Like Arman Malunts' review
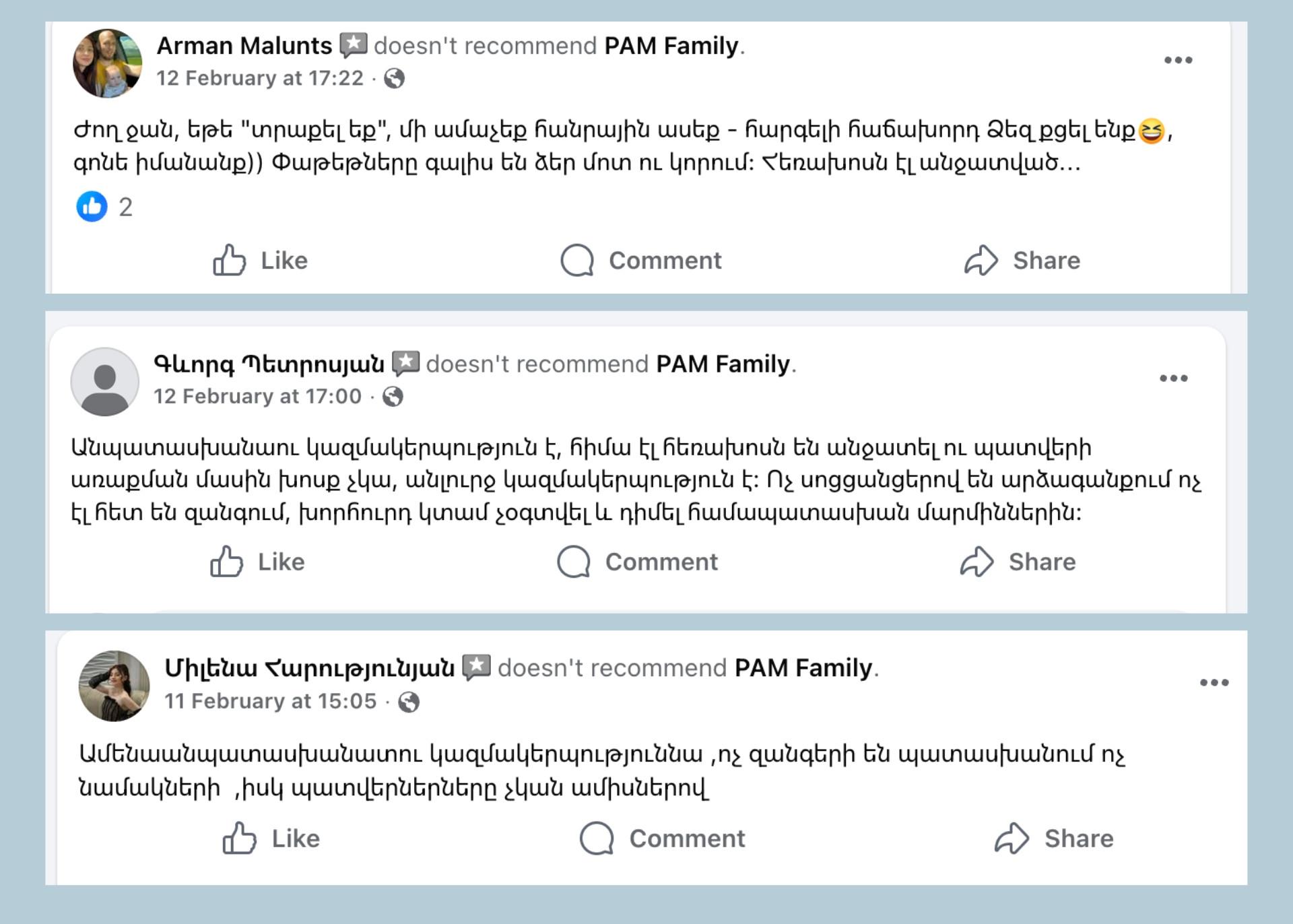 click(x=260, y=261)
